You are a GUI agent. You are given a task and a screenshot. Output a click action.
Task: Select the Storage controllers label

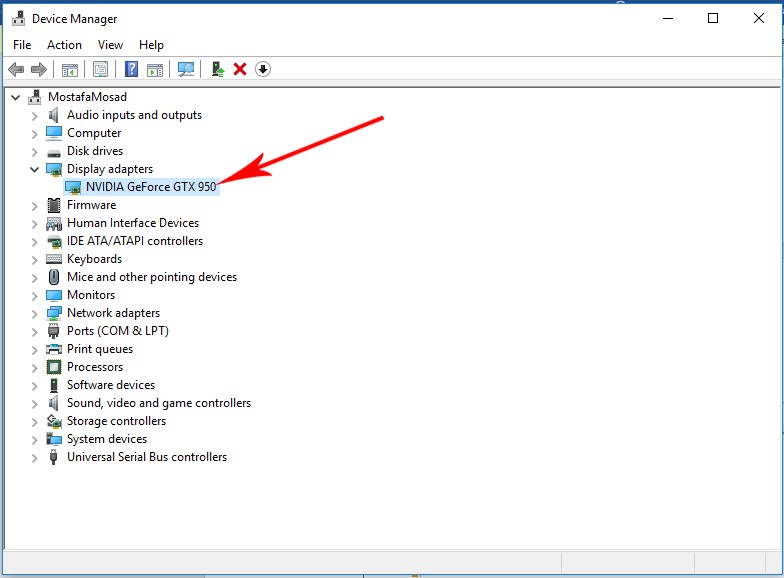click(x=116, y=421)
